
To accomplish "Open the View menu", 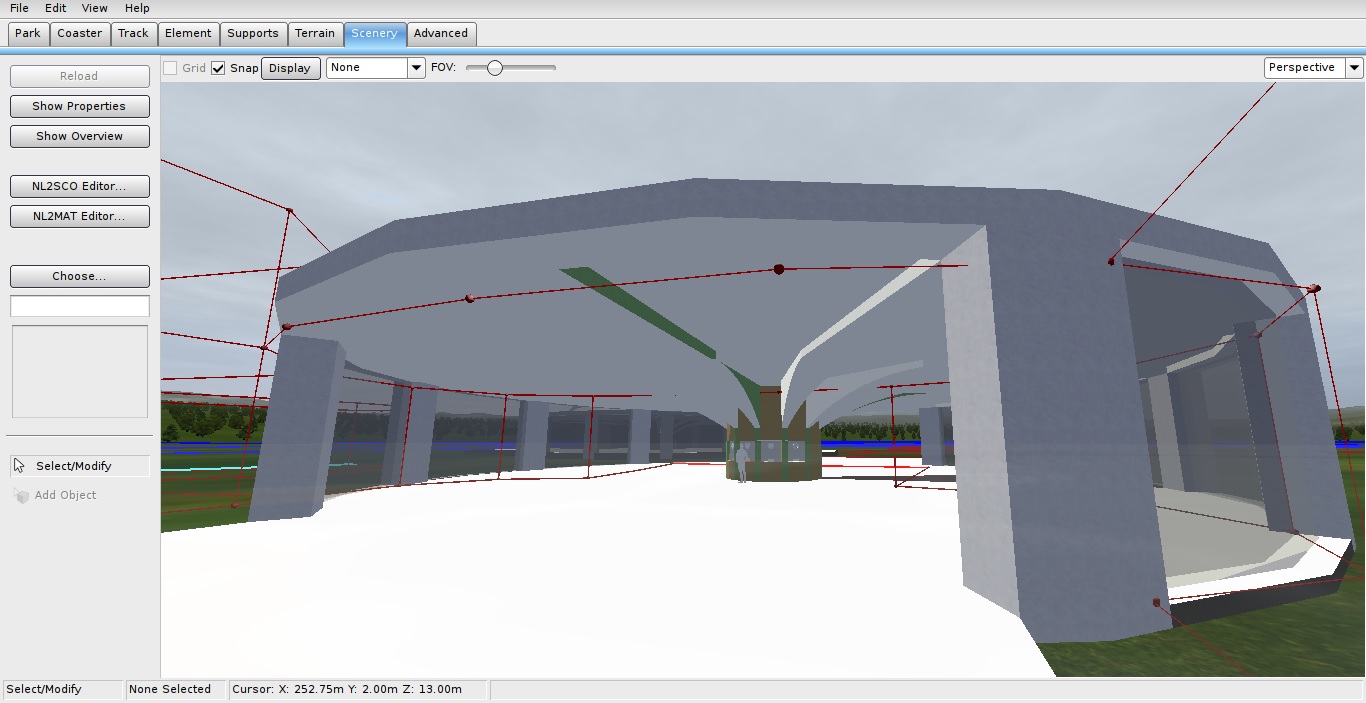I will tap(95, 8).
